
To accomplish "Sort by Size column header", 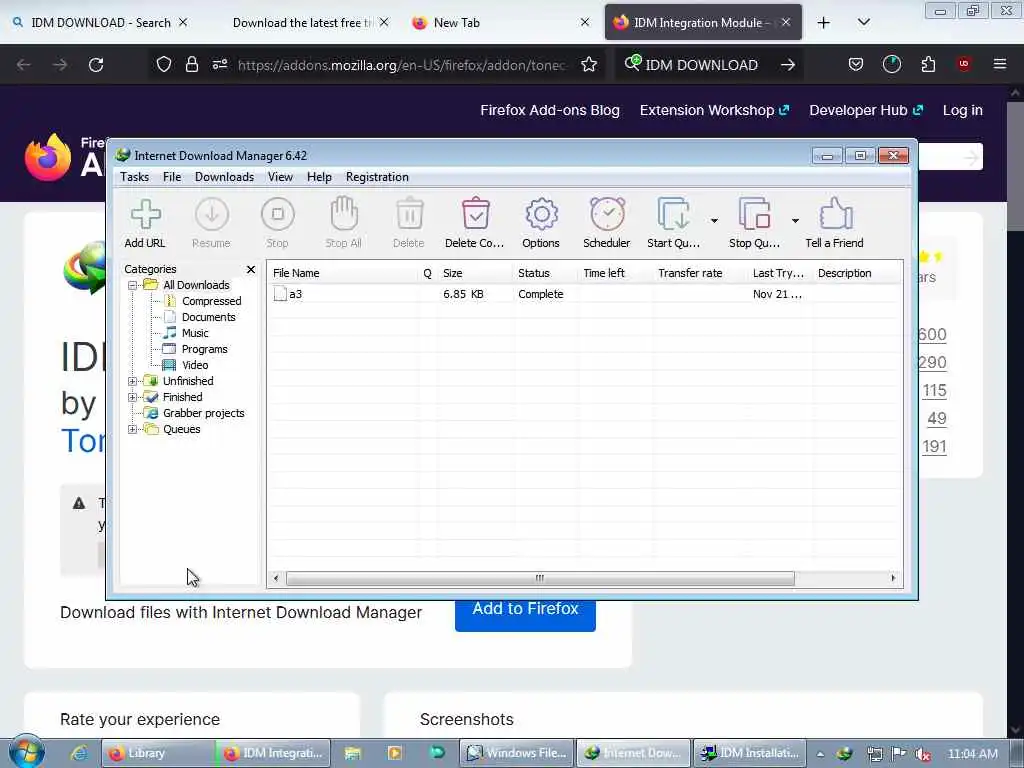I will click(475, 273).
